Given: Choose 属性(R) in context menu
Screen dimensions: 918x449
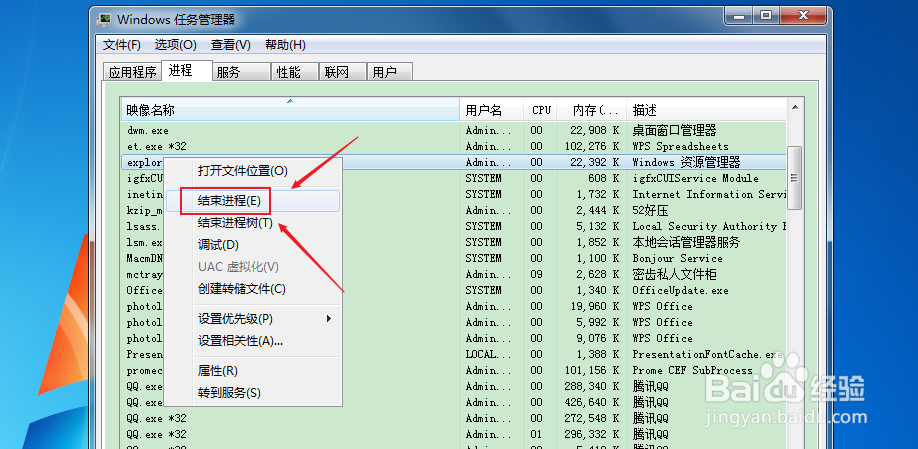Looking at the screenshot, I should 253,371.
